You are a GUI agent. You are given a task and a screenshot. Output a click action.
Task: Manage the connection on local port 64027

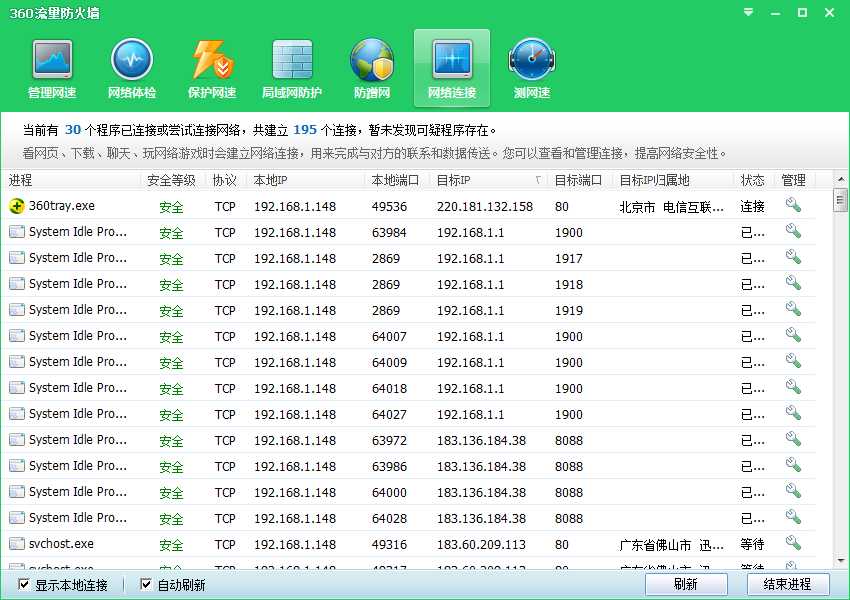pyautogui.click(x=793, y=413)
